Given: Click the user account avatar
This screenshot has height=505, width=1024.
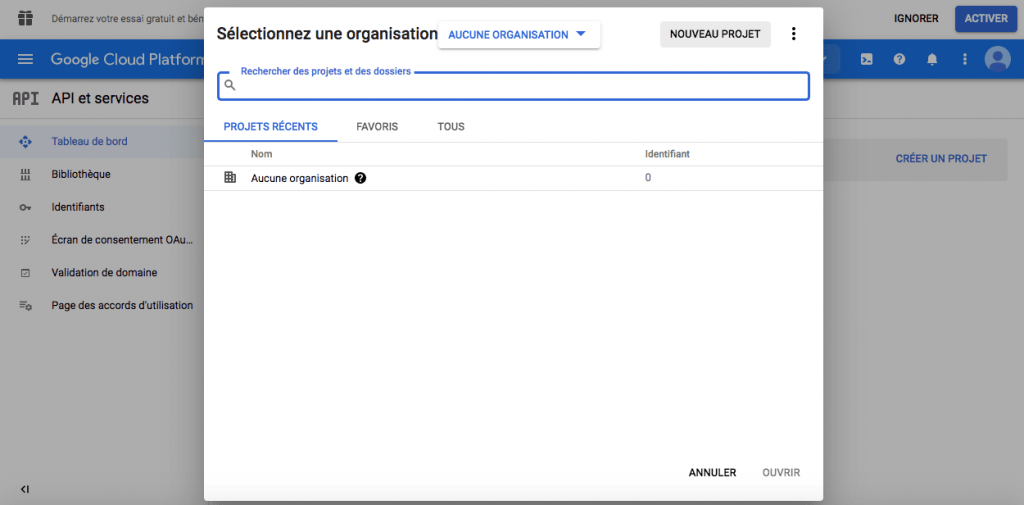Looking at the screenshot, I should [997, 60].
